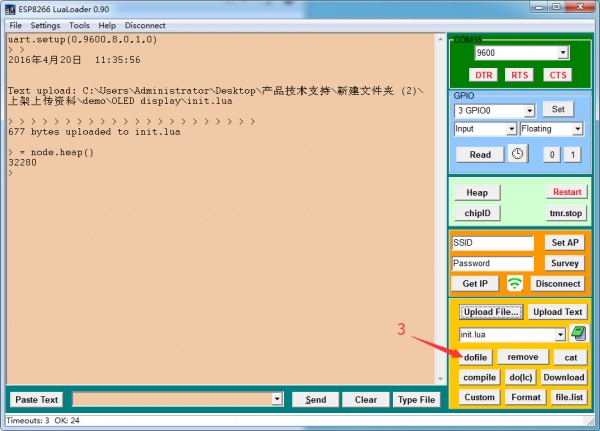Click the '677 bytes uploaded to init.lua' line
Image resolution: width=600 pixels, height=431 pixels.
point(94,132)
